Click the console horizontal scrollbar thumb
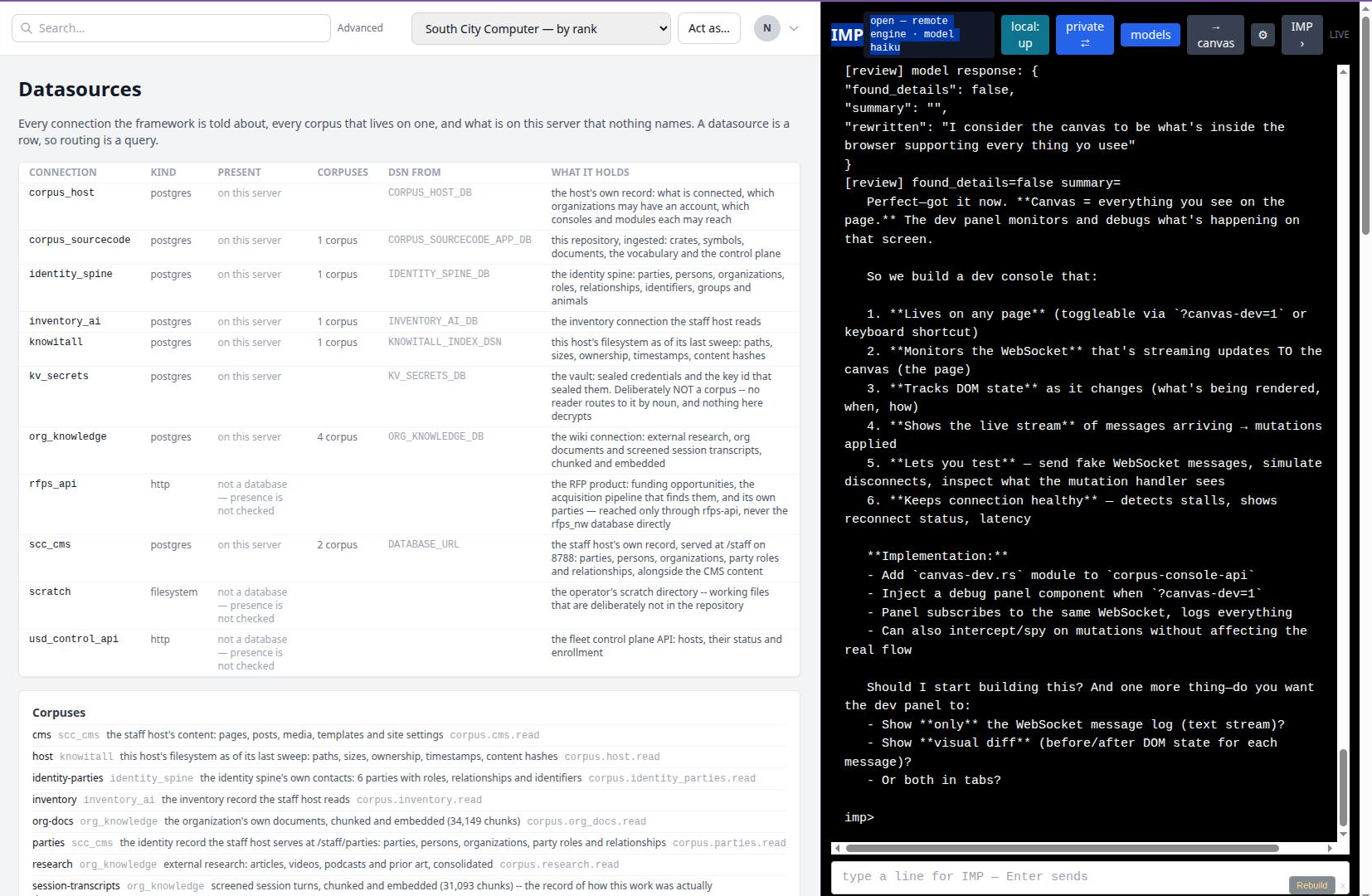The image size is (1372, 896). (1062, 848)
